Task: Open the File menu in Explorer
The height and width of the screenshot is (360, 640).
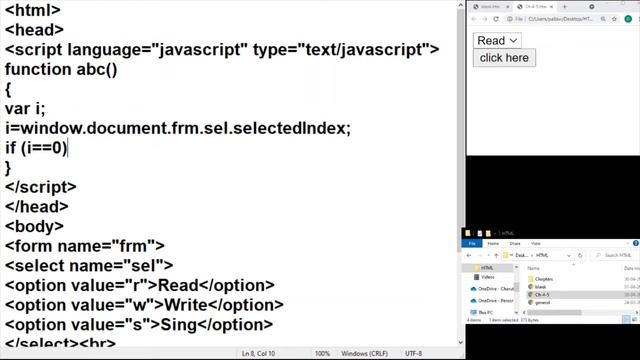Action: click(472, 244)
